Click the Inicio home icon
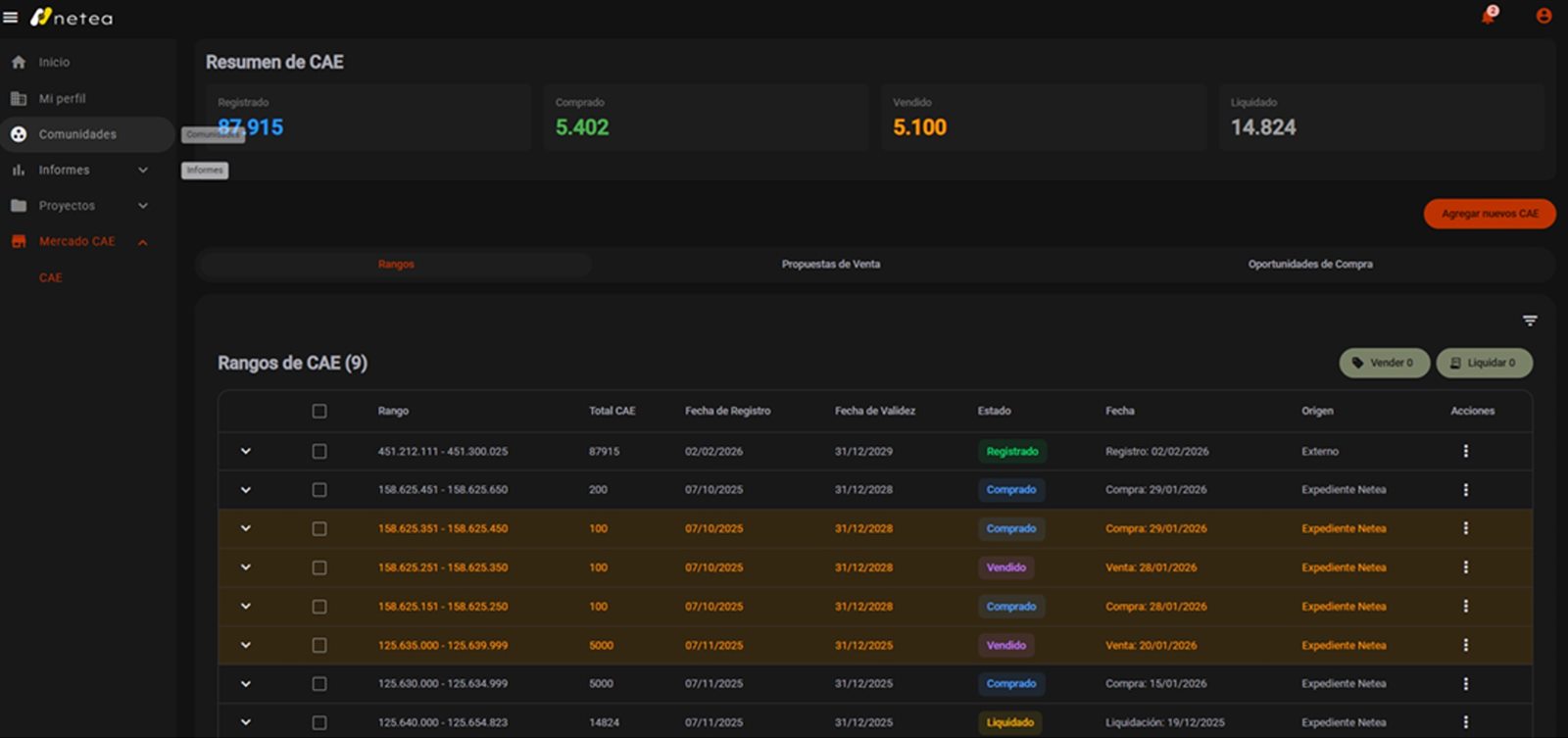The image size is (1568, 738). (19, 63)
